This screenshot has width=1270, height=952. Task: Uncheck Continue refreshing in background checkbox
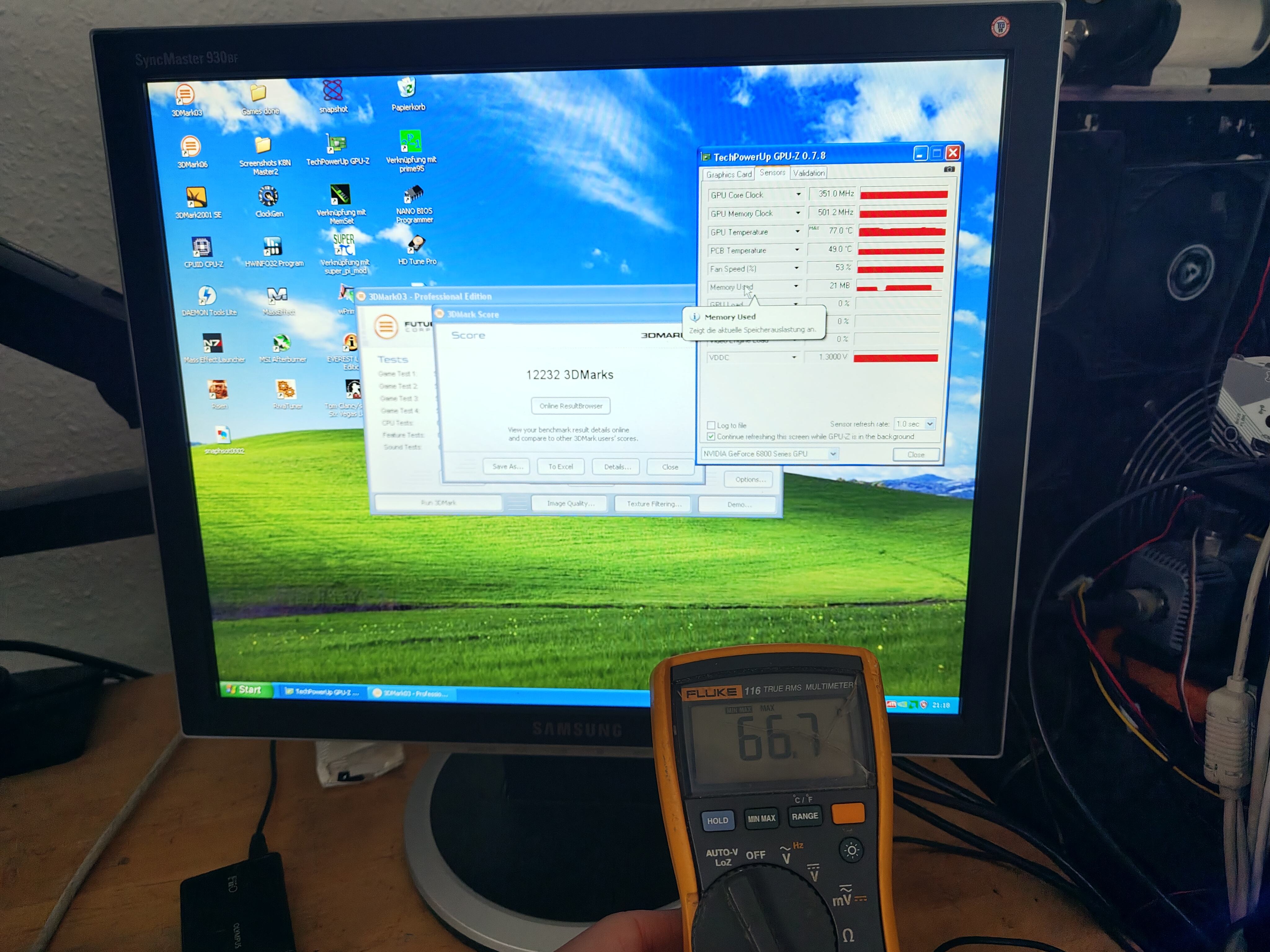(x=711, y=437)
